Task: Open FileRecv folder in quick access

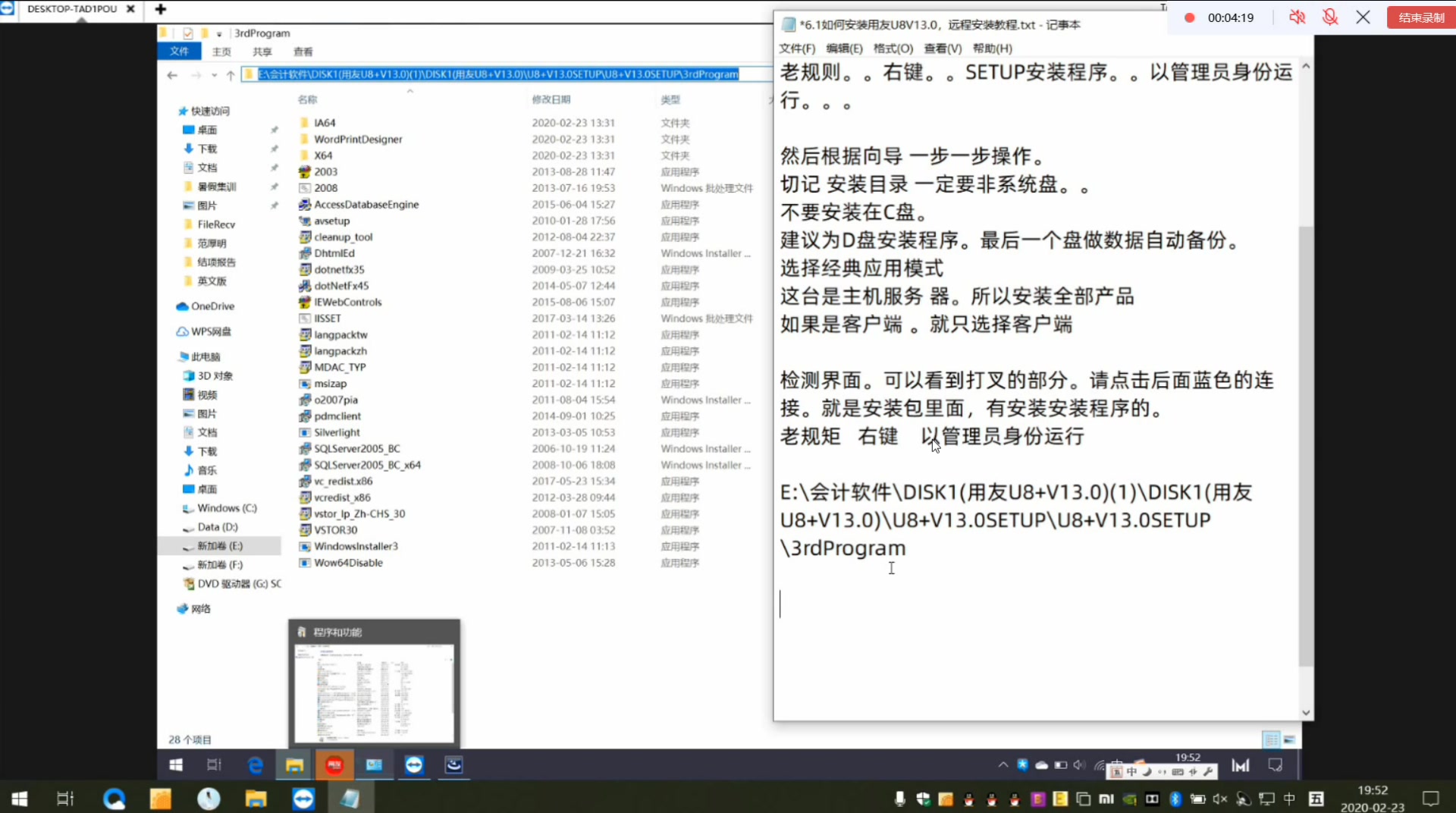Action: [216, 224]
